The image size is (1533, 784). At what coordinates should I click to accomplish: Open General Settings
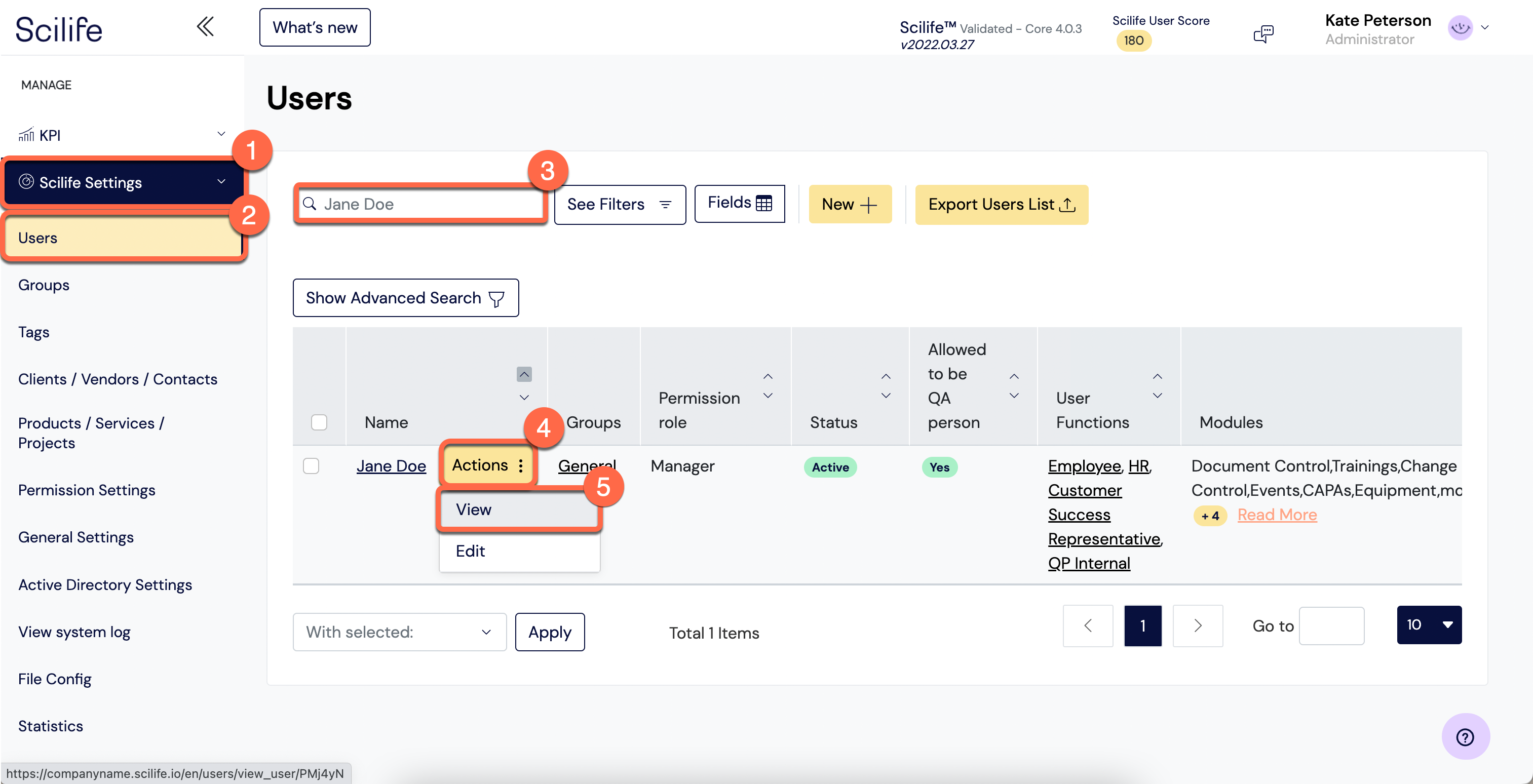[75, 537]
